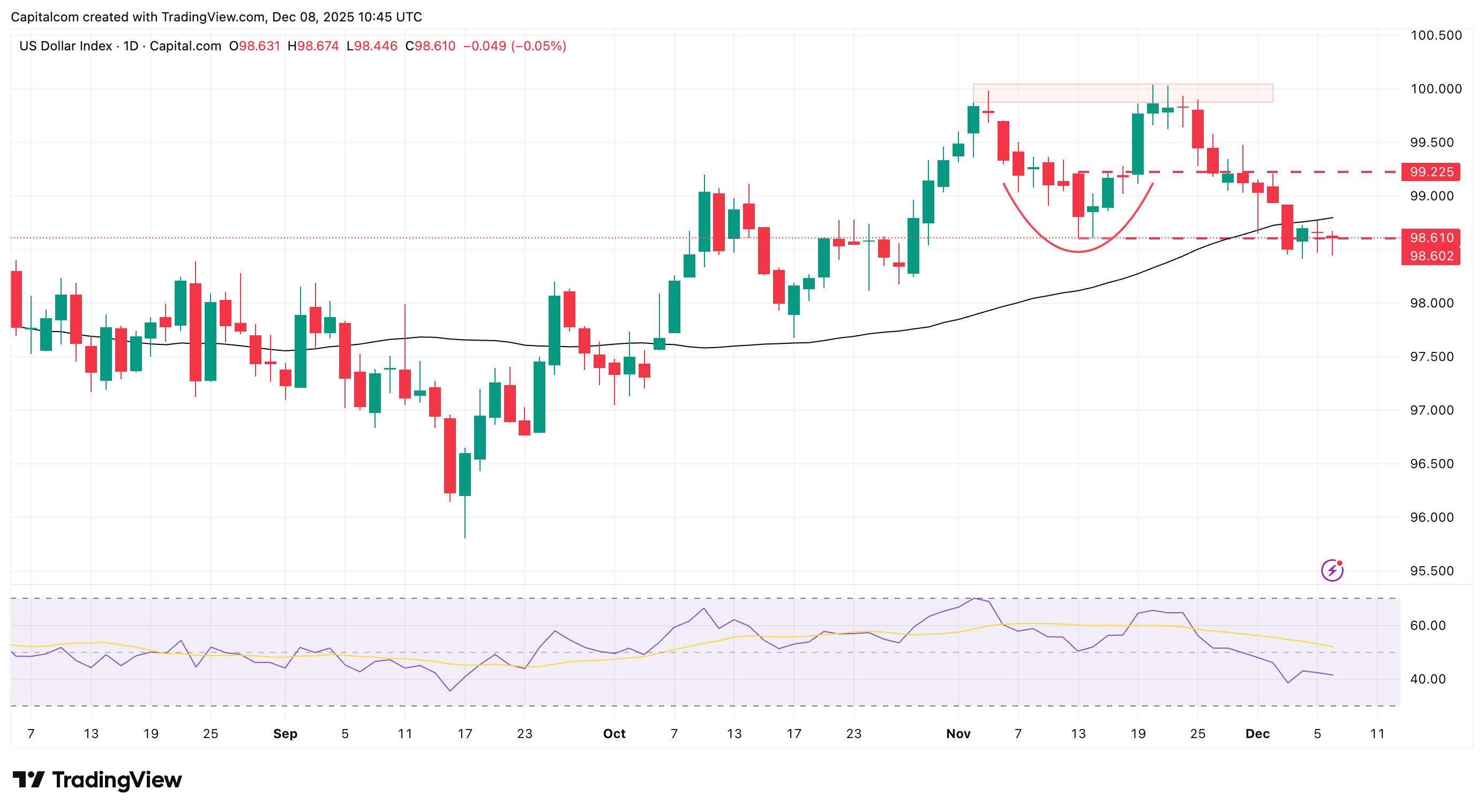Select the red curved cup drawing

pyautogui.click(x=1077, y=252)
